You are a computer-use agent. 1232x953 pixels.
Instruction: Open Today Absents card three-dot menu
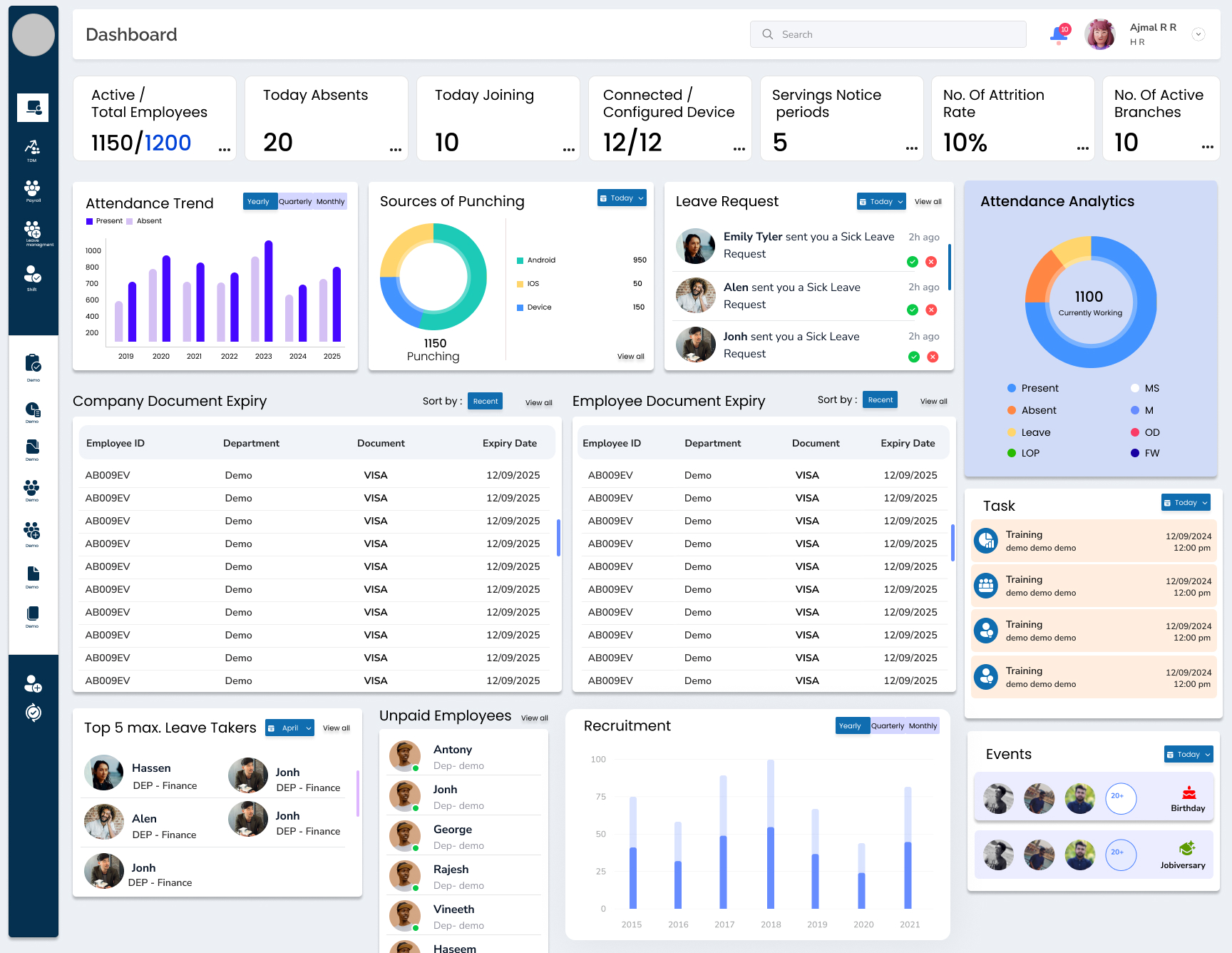pyautogui.click(x=396, y=149)
